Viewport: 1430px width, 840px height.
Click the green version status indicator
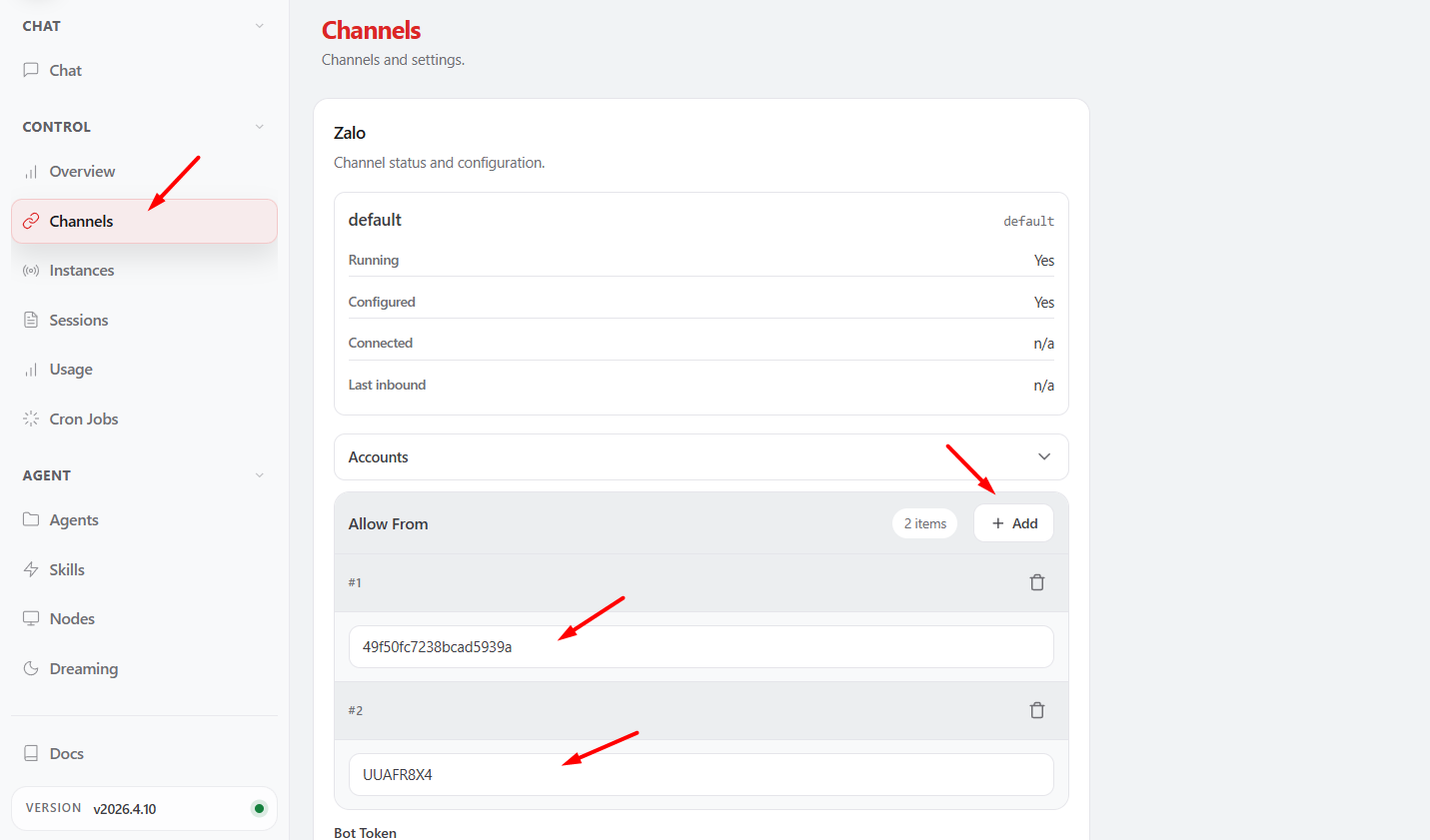tap(260, 808)
